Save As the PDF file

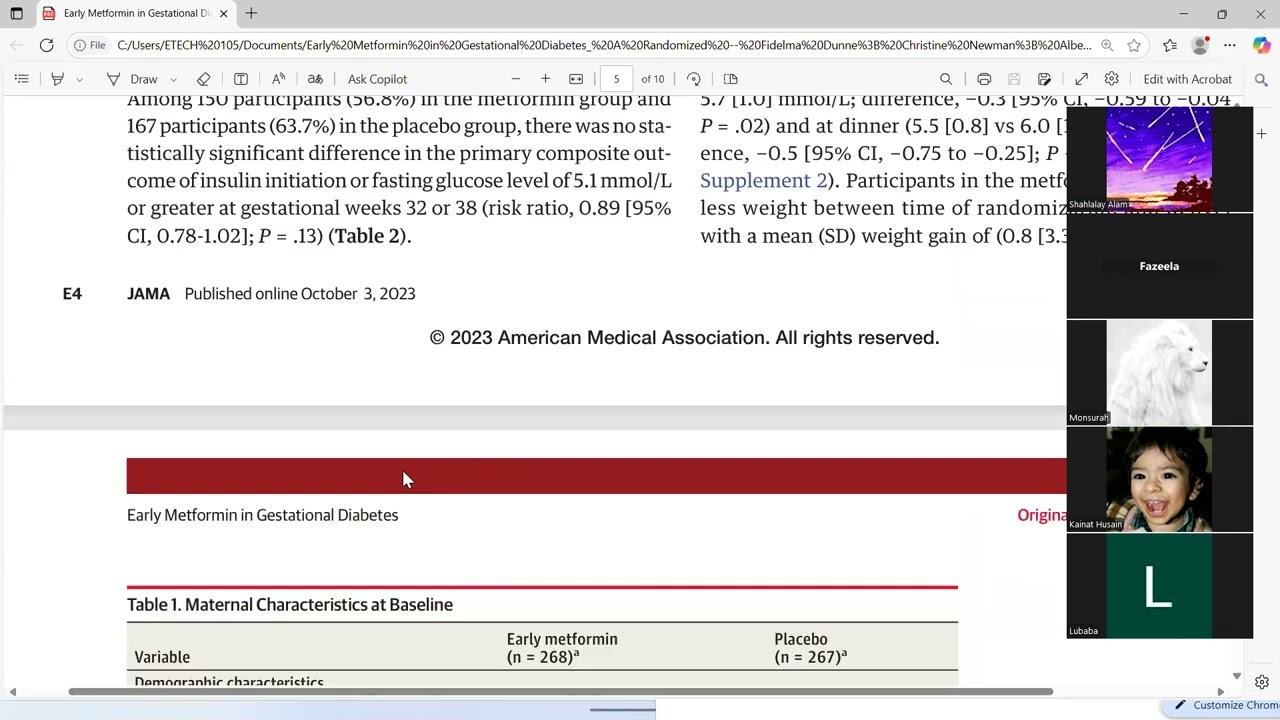[x=1044, y=79]
